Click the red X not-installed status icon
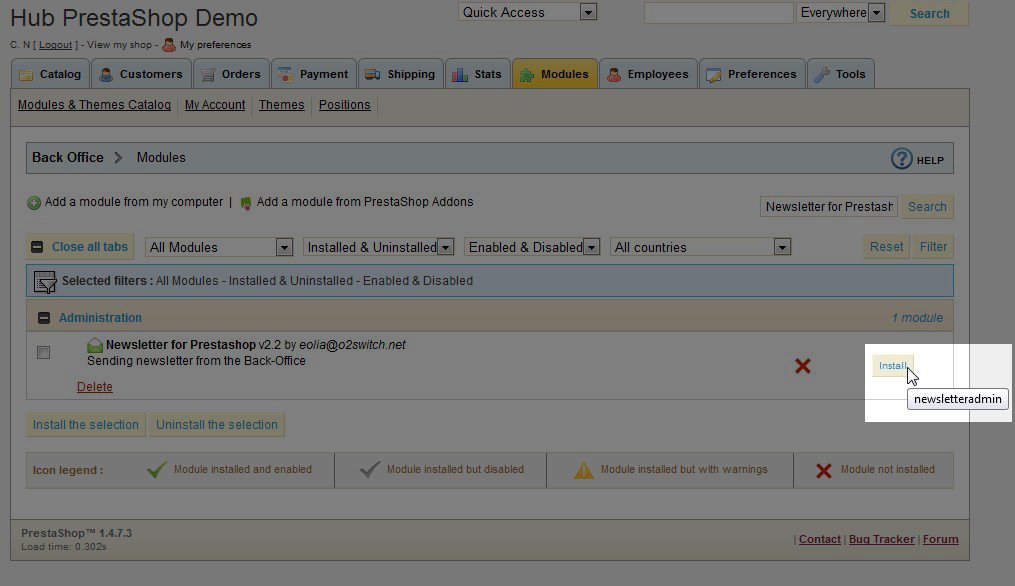This screenshot has width=1015, height=586. (x=802, y=367)
